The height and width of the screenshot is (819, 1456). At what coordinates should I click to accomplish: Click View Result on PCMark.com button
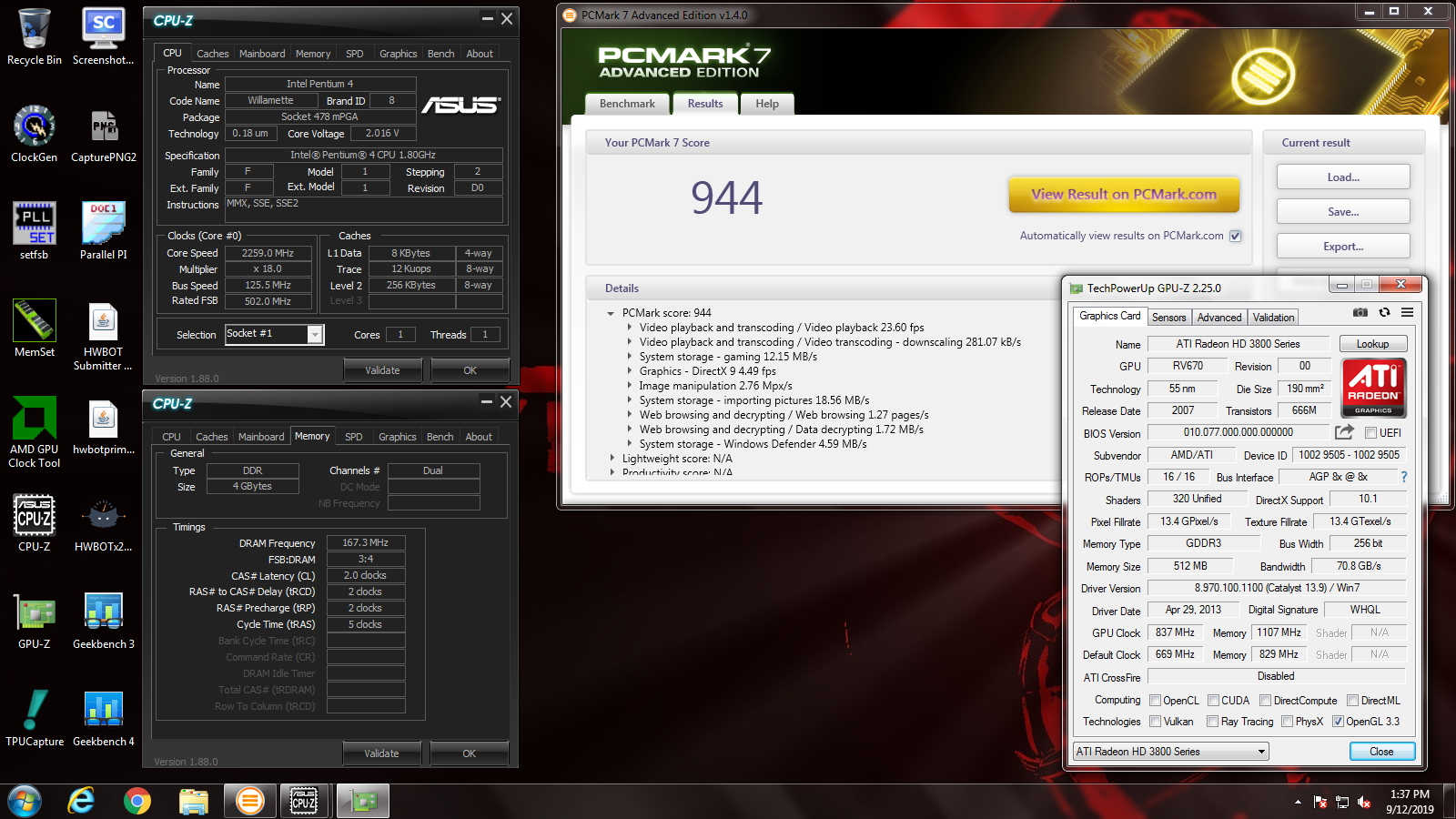[x=1124, y=194]
